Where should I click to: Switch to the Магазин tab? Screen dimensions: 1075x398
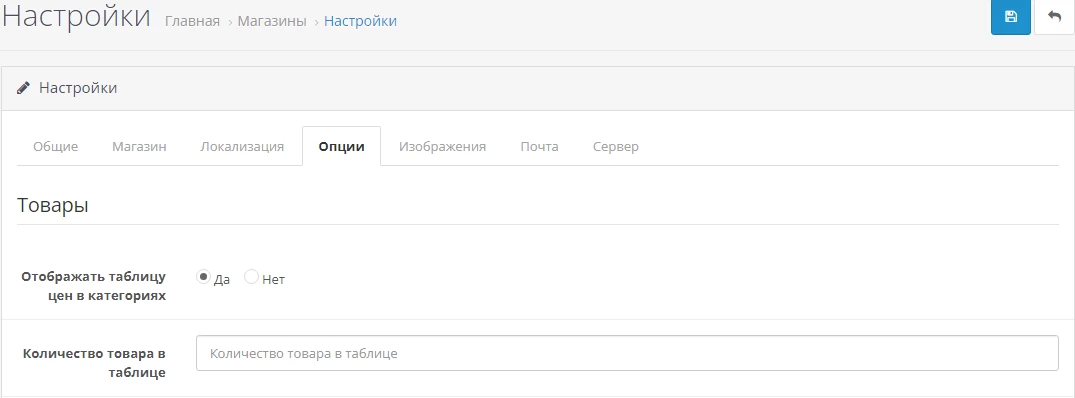pyautogui.click(x=139, y=147)
